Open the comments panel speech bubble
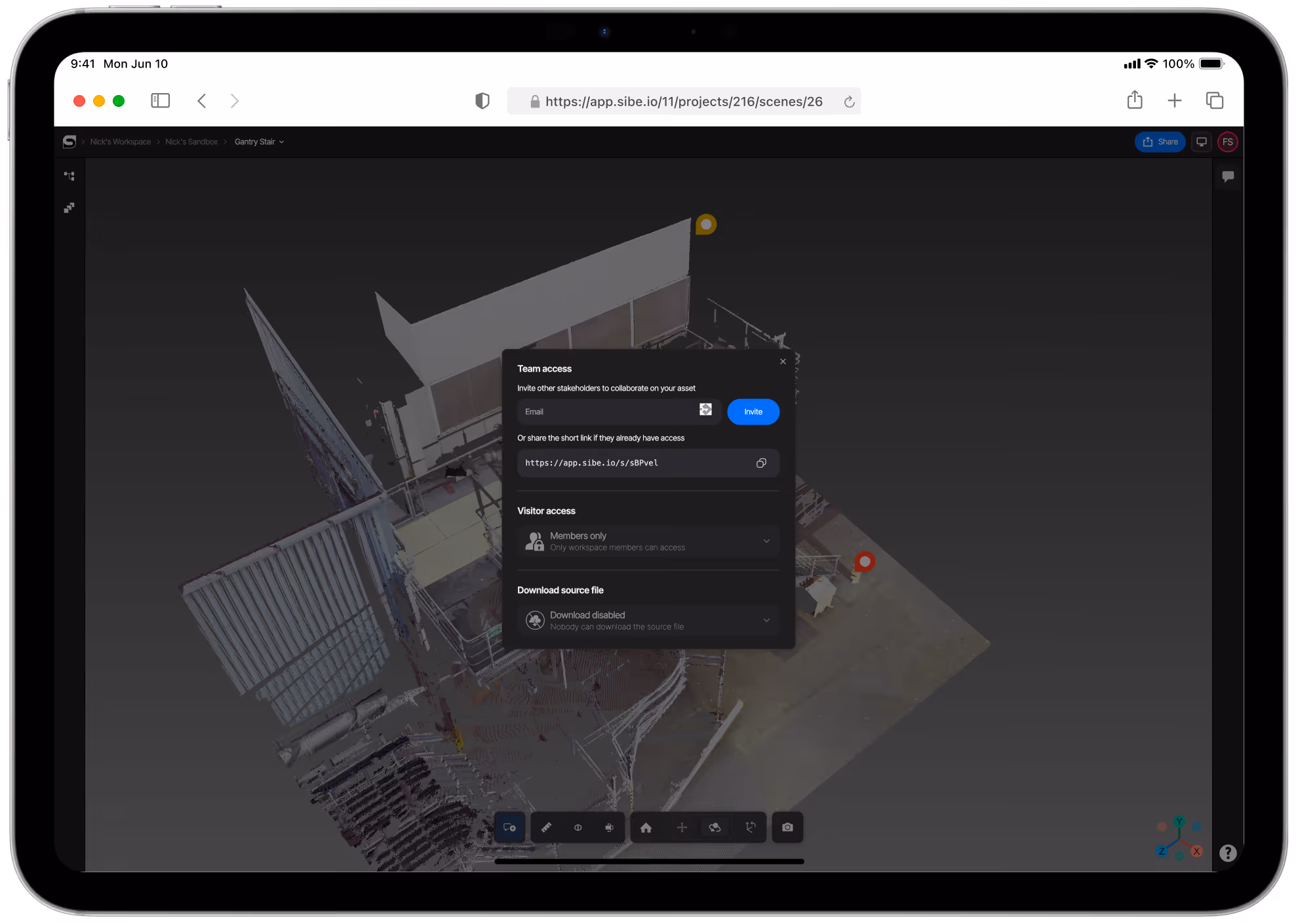The image size is (1298, 924). [1228, 176]
